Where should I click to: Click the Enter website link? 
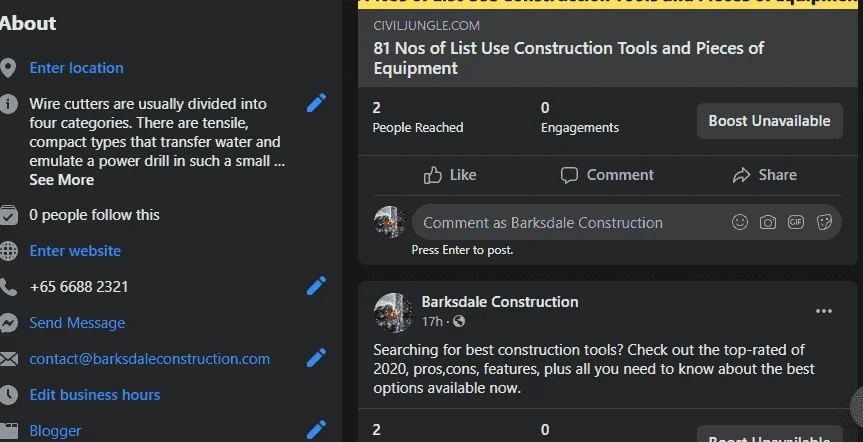(x=75, y=250)
